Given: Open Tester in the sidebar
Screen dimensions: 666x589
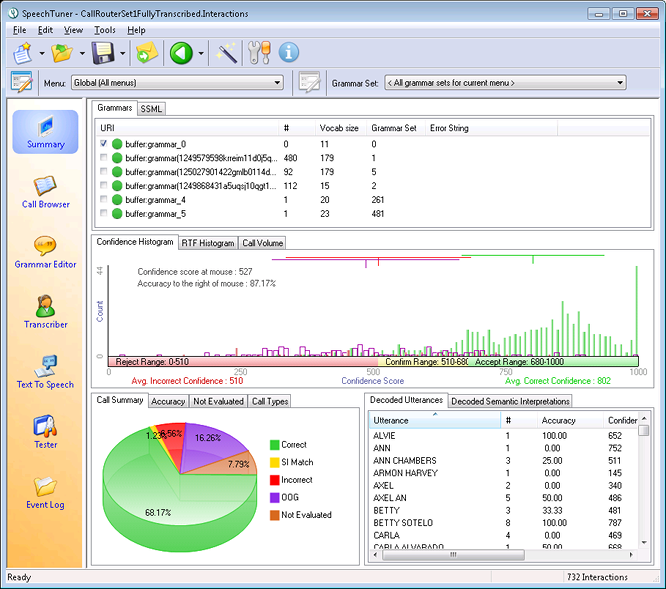Looking at the screenshot, I should coord(45,432).
